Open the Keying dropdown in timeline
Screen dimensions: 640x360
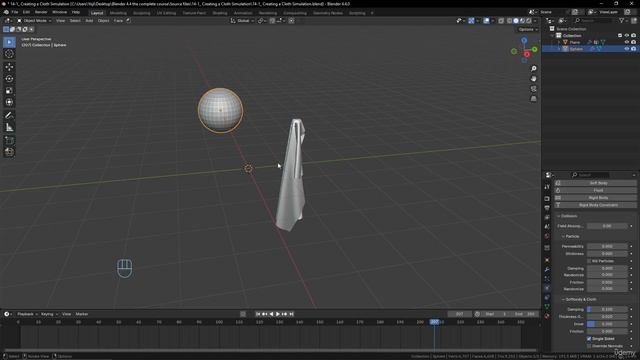coord(49,314)
